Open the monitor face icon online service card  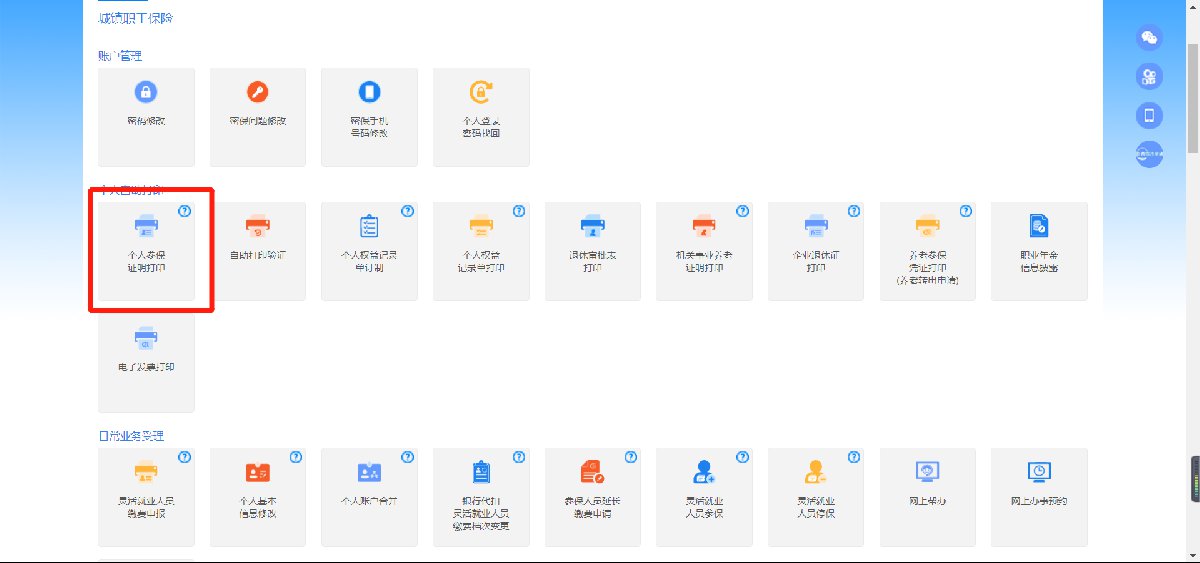pos(928,497)
